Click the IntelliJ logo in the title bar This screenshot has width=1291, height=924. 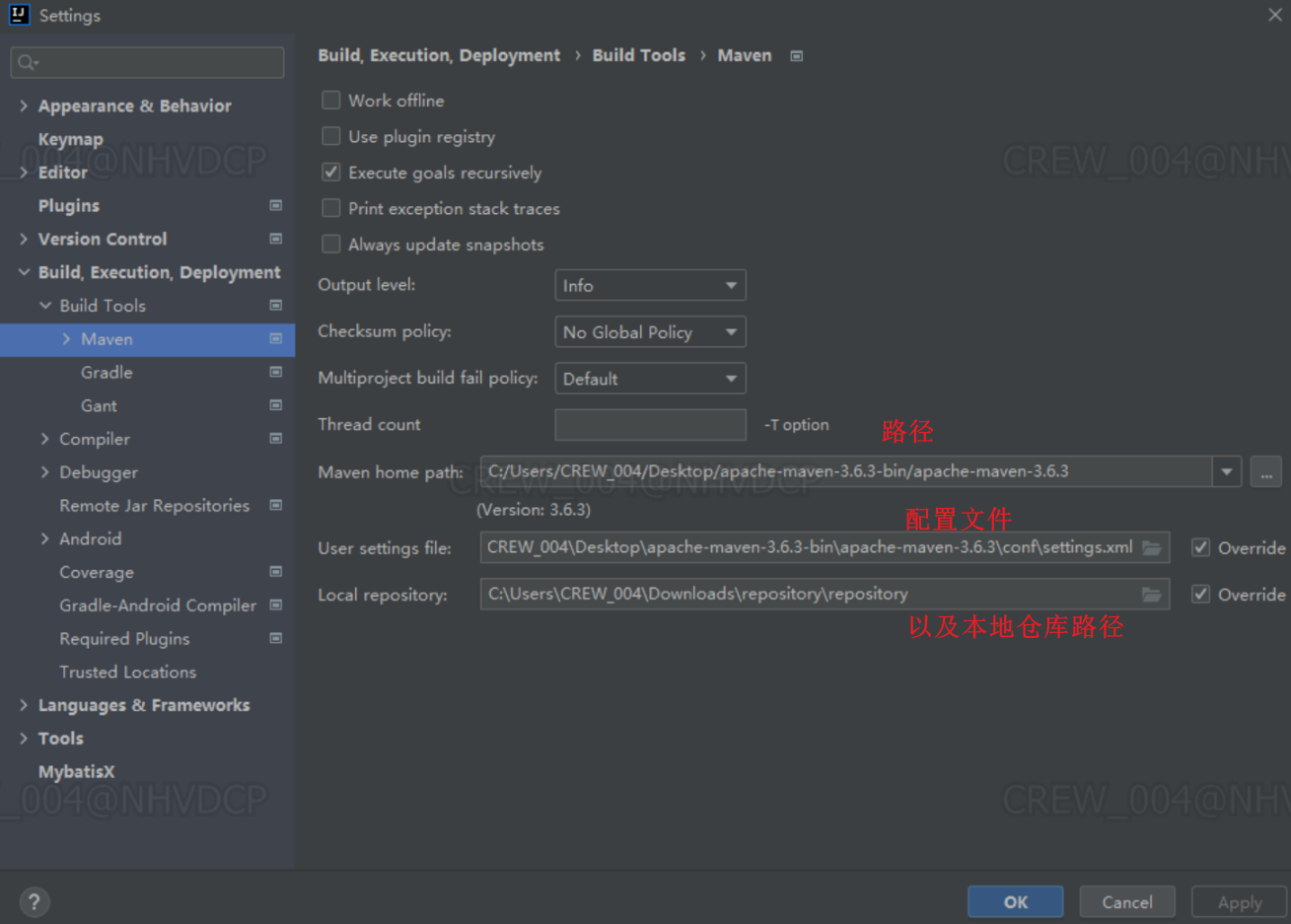click(19, 15)
